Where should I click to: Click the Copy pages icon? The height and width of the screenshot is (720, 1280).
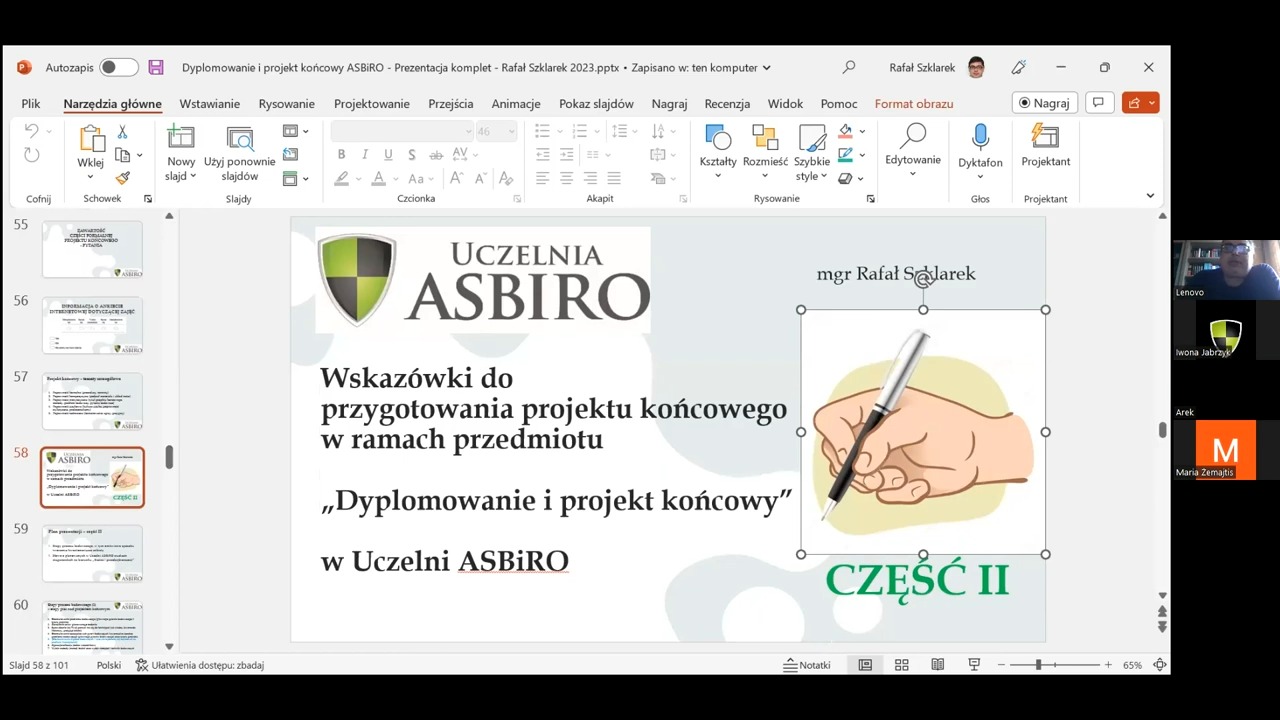122,155
